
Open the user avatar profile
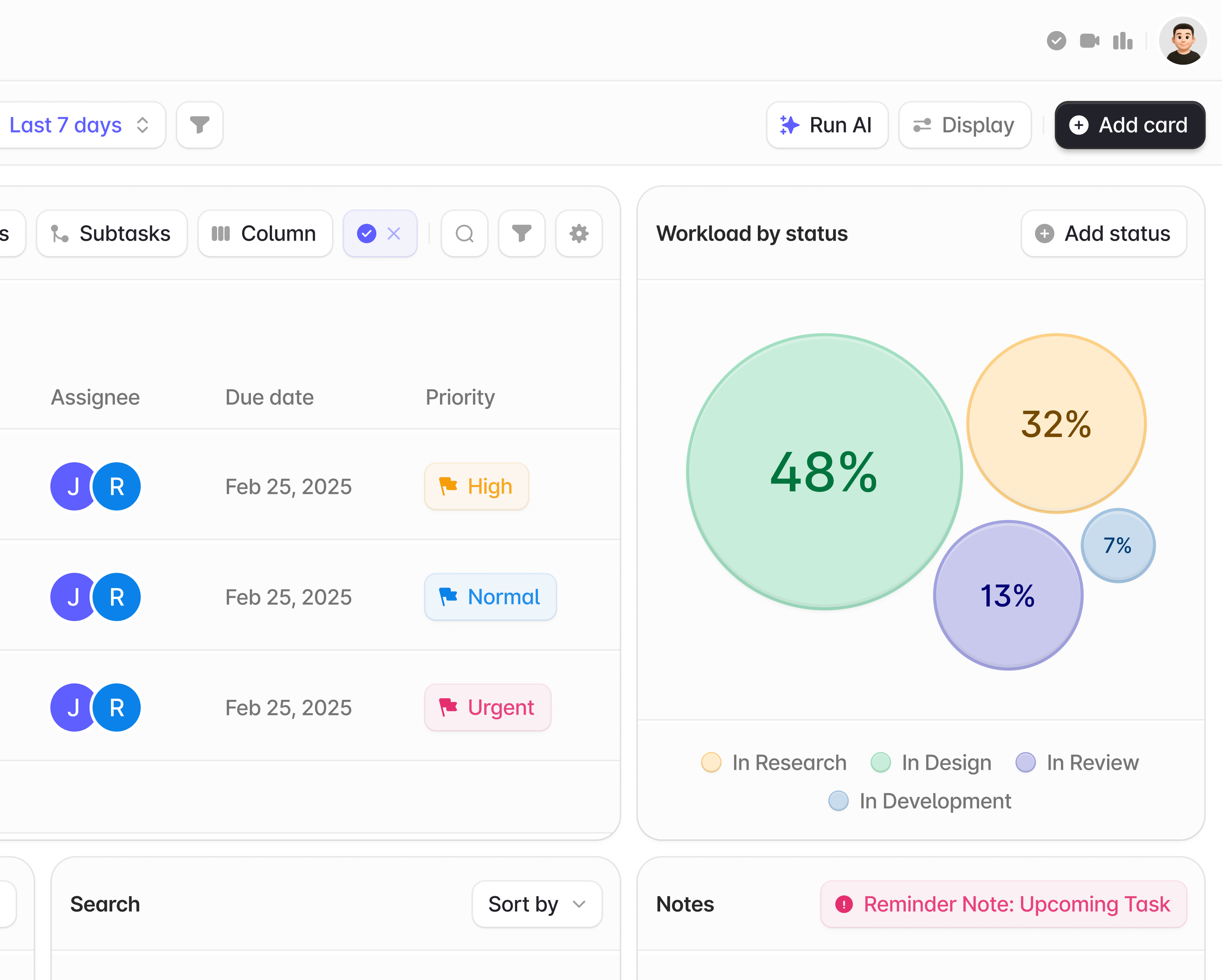click(1182, 41)
